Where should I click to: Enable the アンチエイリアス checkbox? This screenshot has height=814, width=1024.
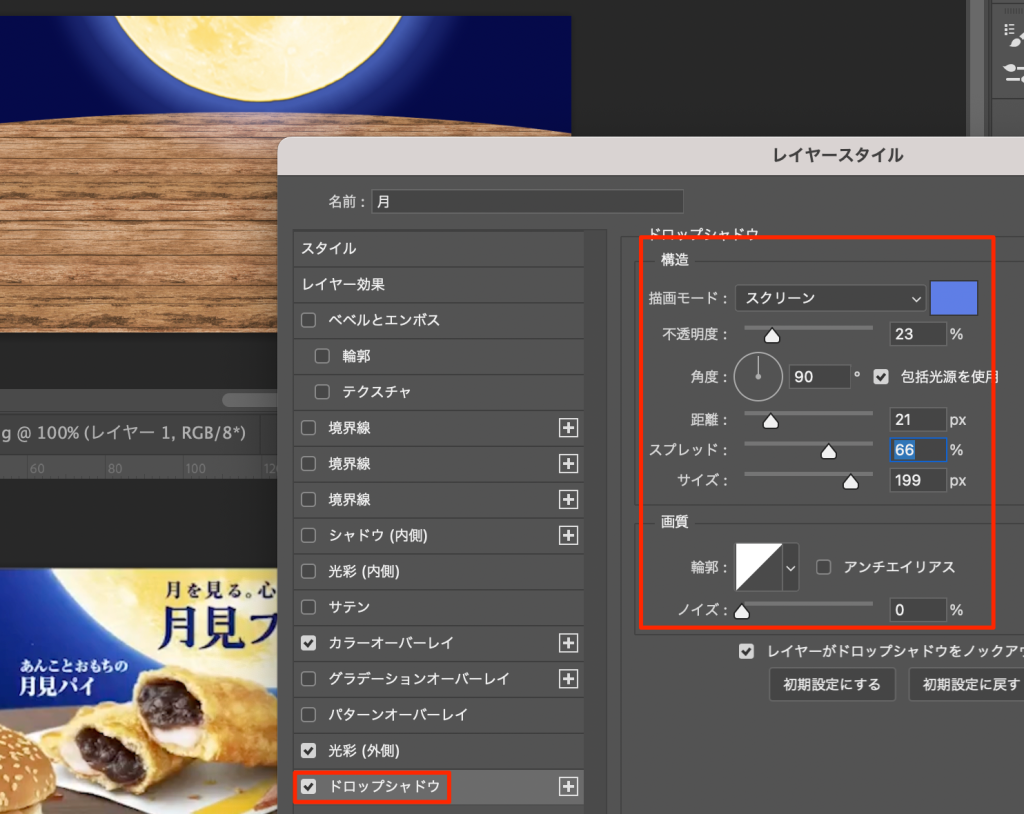pos(824,567)
